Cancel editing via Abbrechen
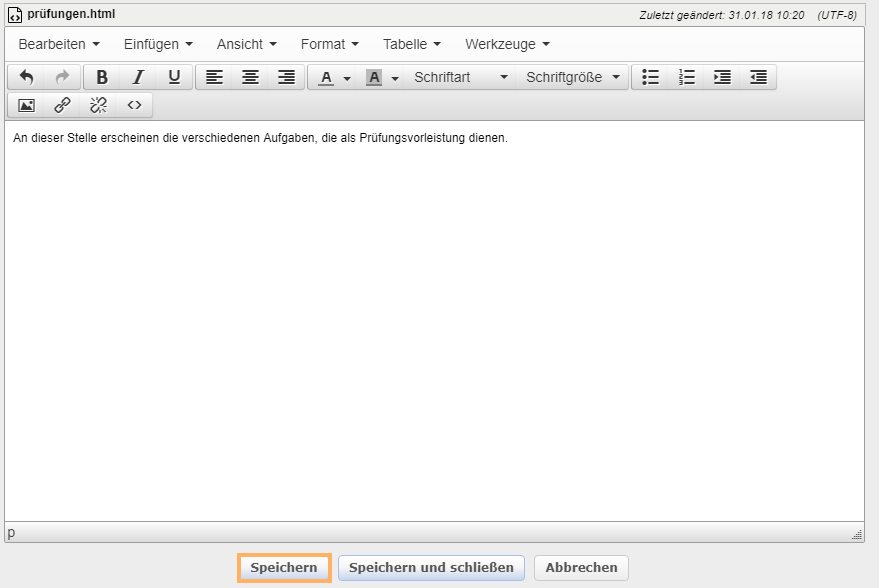This screenshot has height=588, width=879. [x=580, y=567]
